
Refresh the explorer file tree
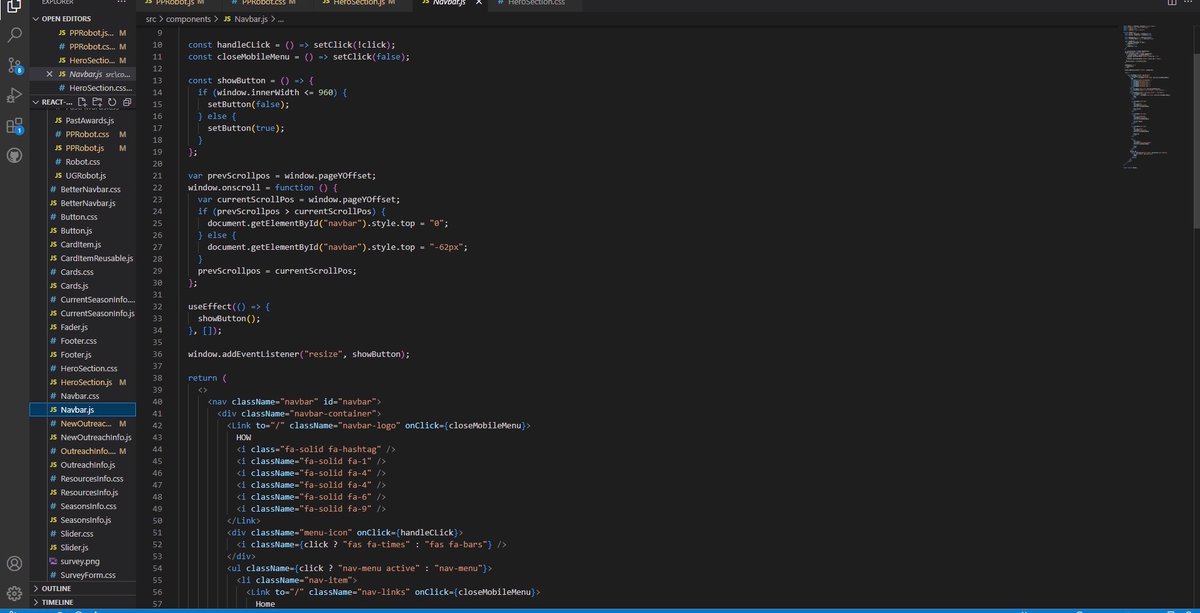pyautogui.click(x=111, y=102)
